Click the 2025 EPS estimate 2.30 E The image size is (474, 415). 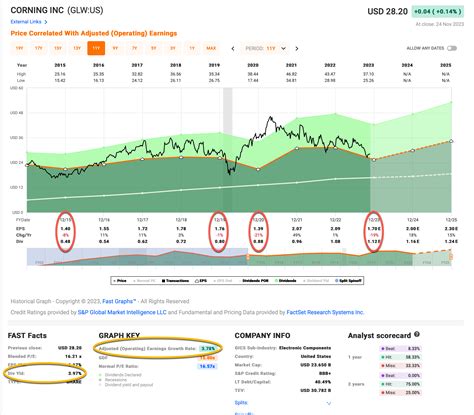click(x=451, y=229)
